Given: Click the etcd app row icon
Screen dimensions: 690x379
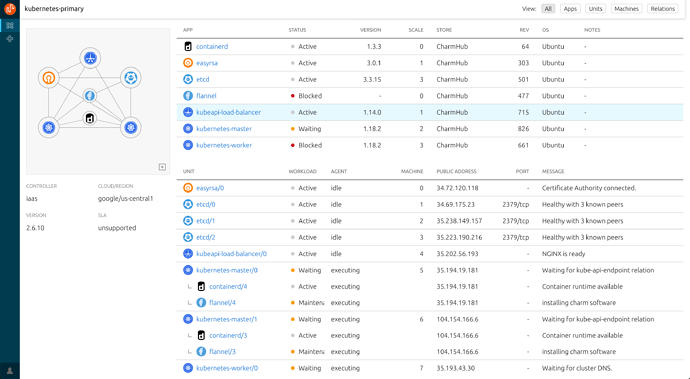Looking at the screenshot, I should (188, 79).
